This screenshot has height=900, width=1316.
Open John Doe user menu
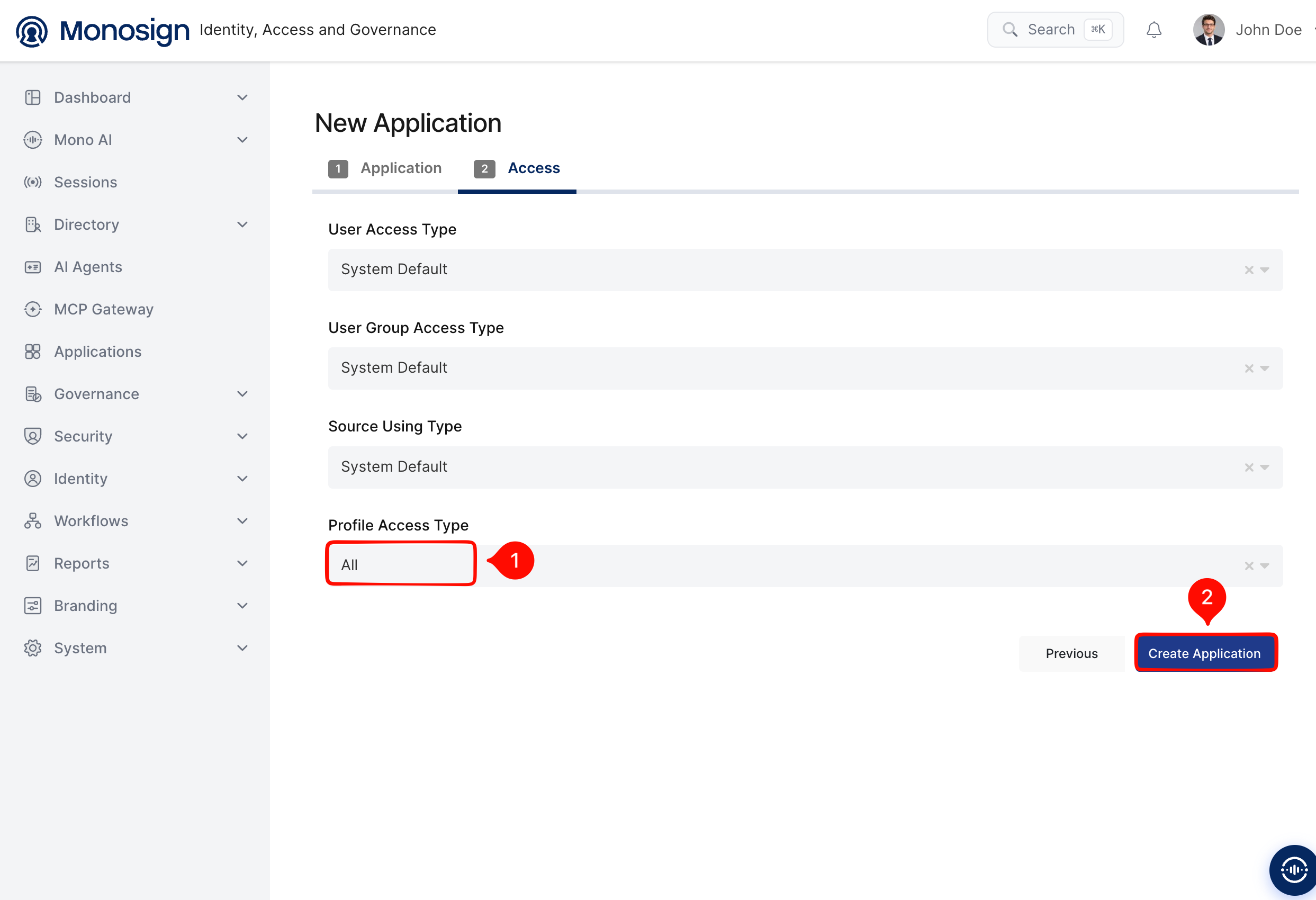pyautogui.click(x=1268, y=30)
